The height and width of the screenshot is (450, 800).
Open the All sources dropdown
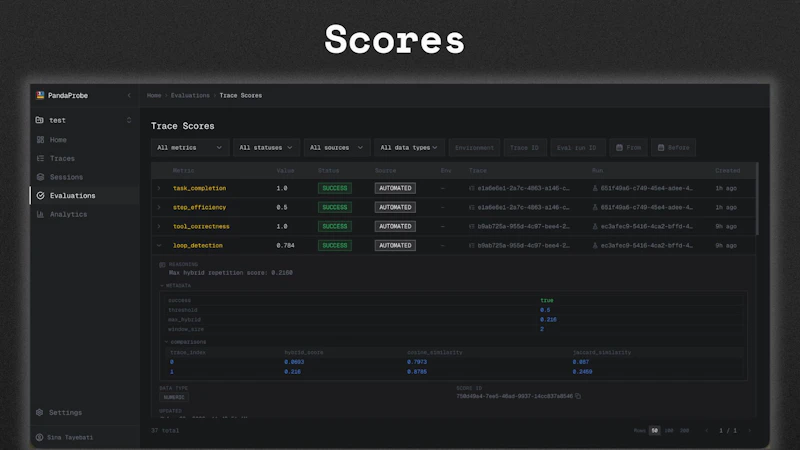(x=337, y=147)
